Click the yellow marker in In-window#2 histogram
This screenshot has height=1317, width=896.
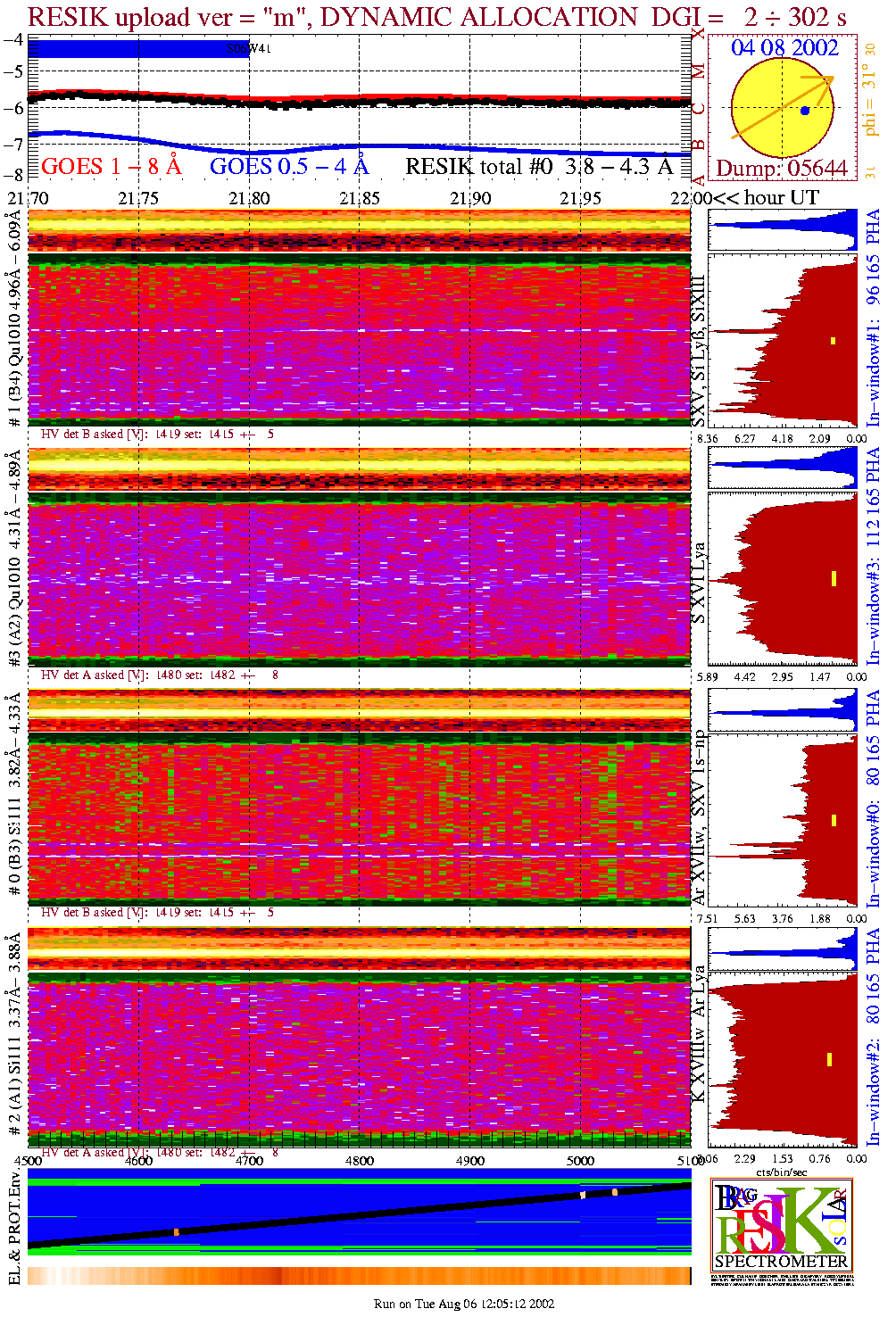coord(830,1059)
